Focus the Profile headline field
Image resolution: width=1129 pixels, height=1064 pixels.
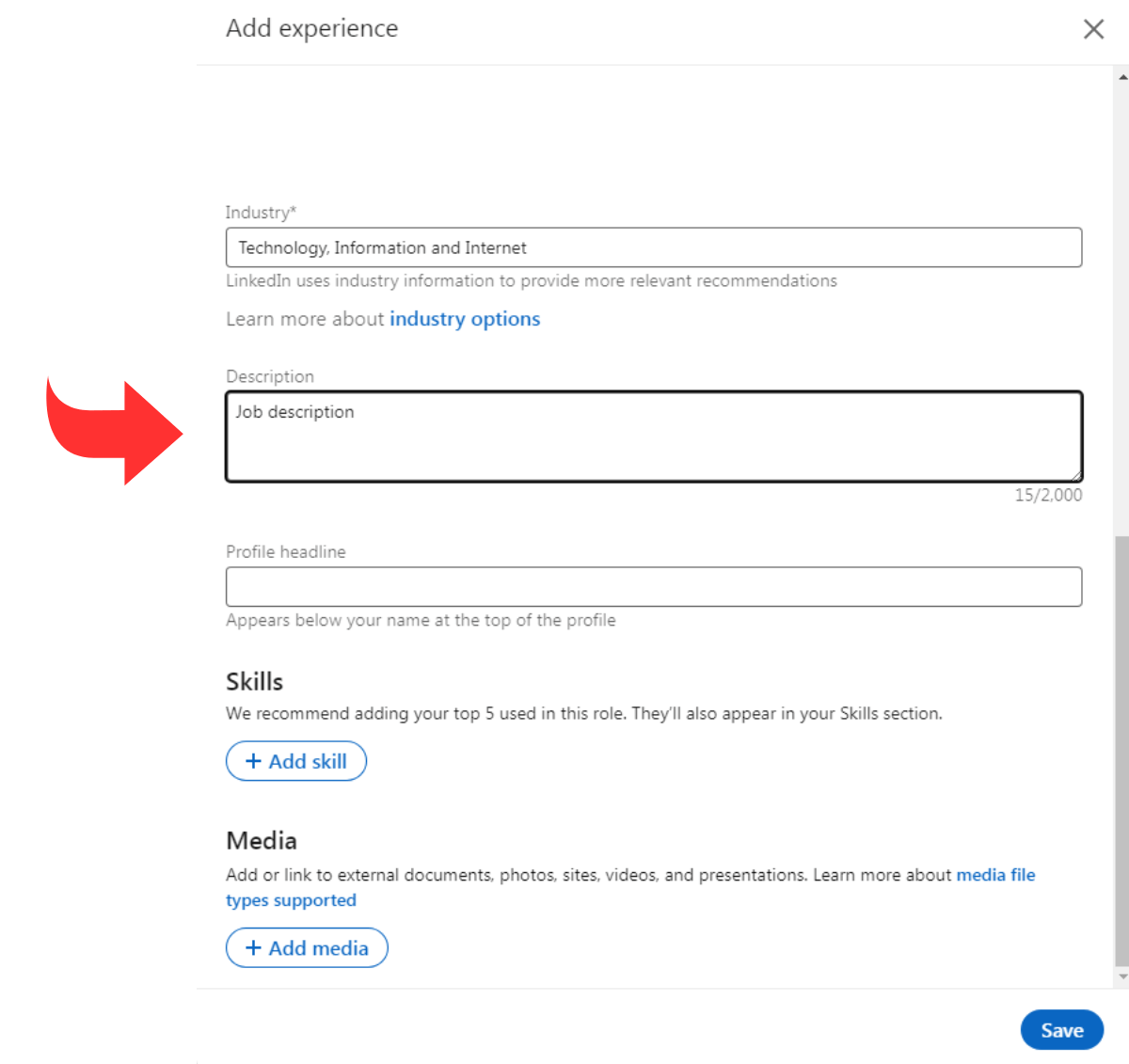[x=653, y=587]
